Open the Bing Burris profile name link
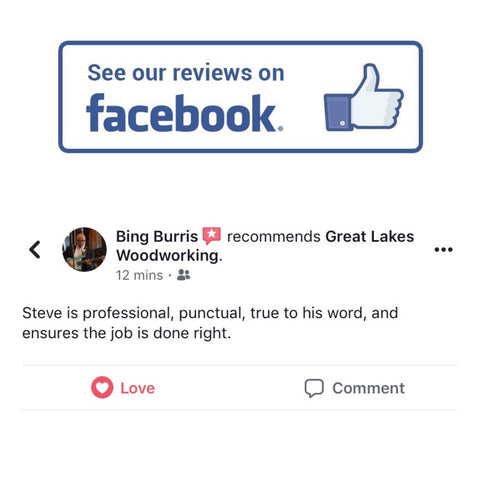The image size is (480, 480). (157, 237)
